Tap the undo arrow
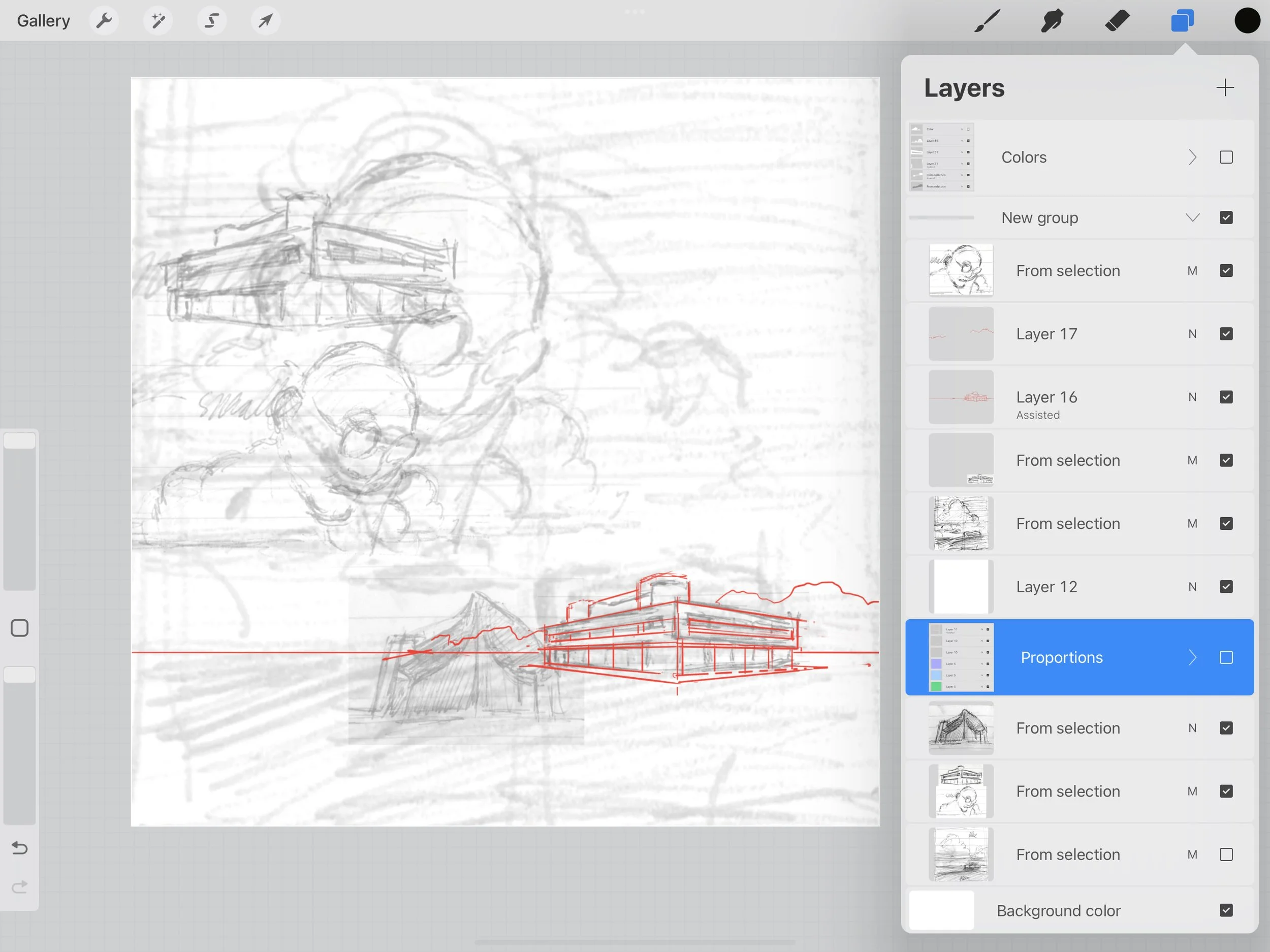 19,847
